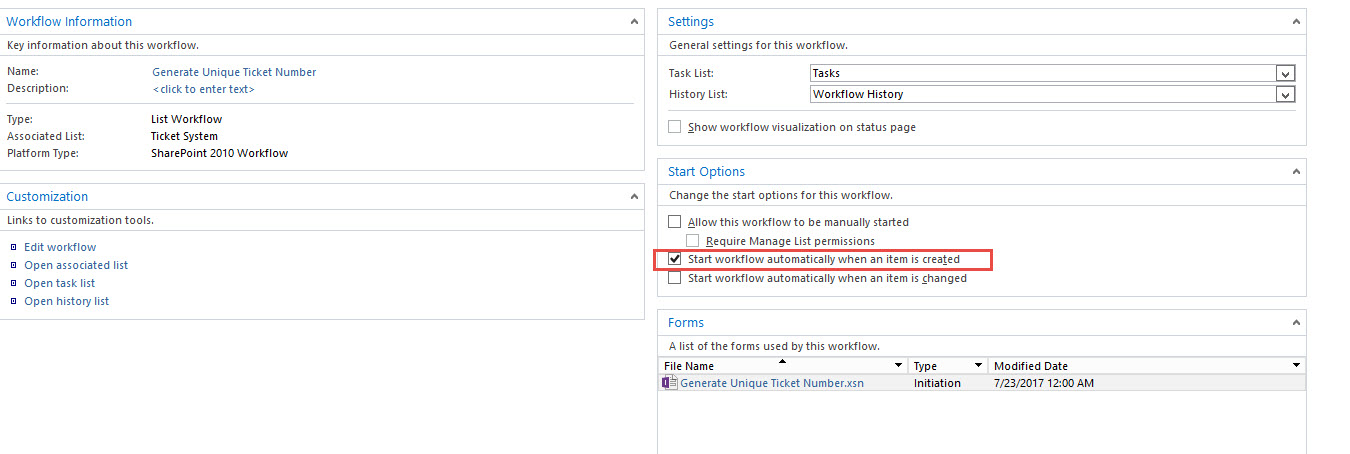Click the bullet icon next to Open history list
Image resolution: width=1350 pixels, height=454 pixels.
coord(13,301)
